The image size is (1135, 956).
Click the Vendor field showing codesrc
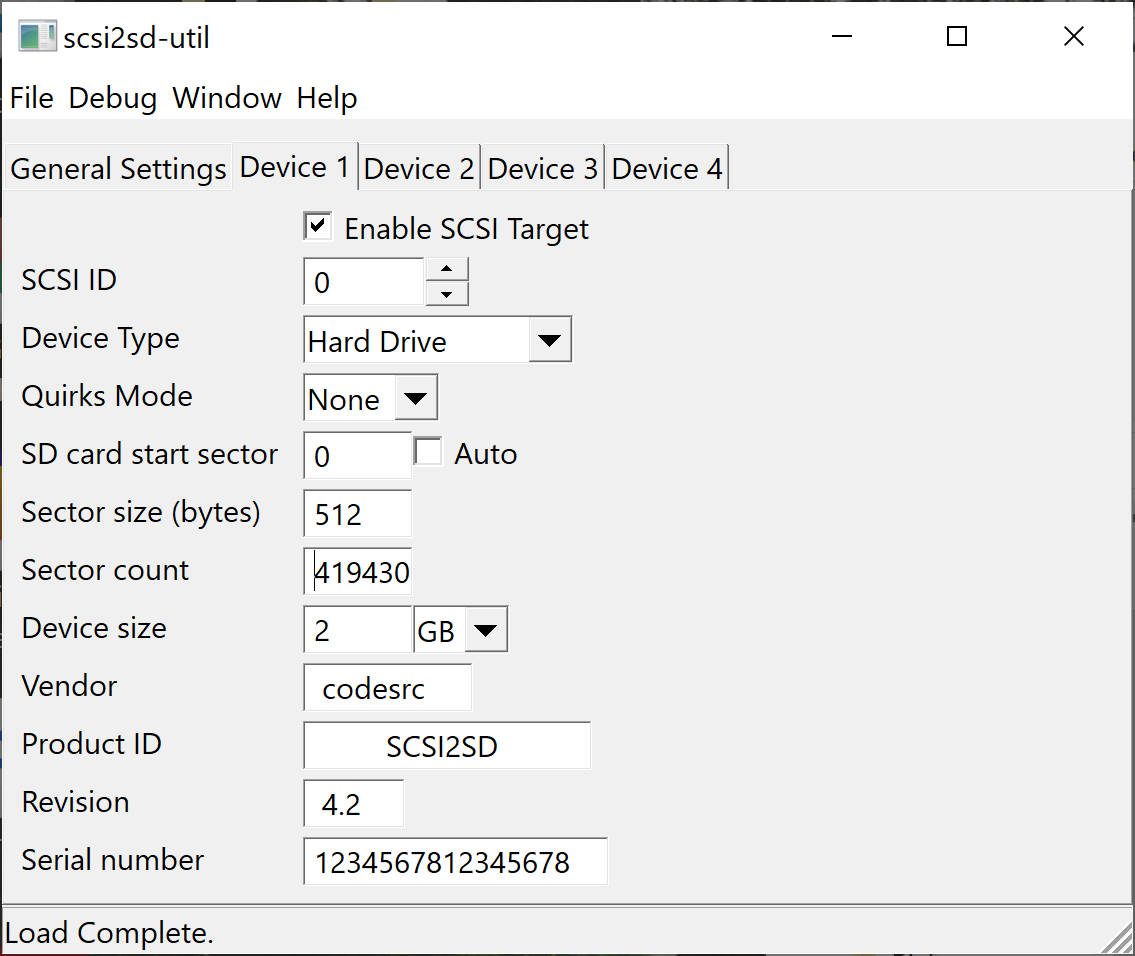click(x=387, y=688)
